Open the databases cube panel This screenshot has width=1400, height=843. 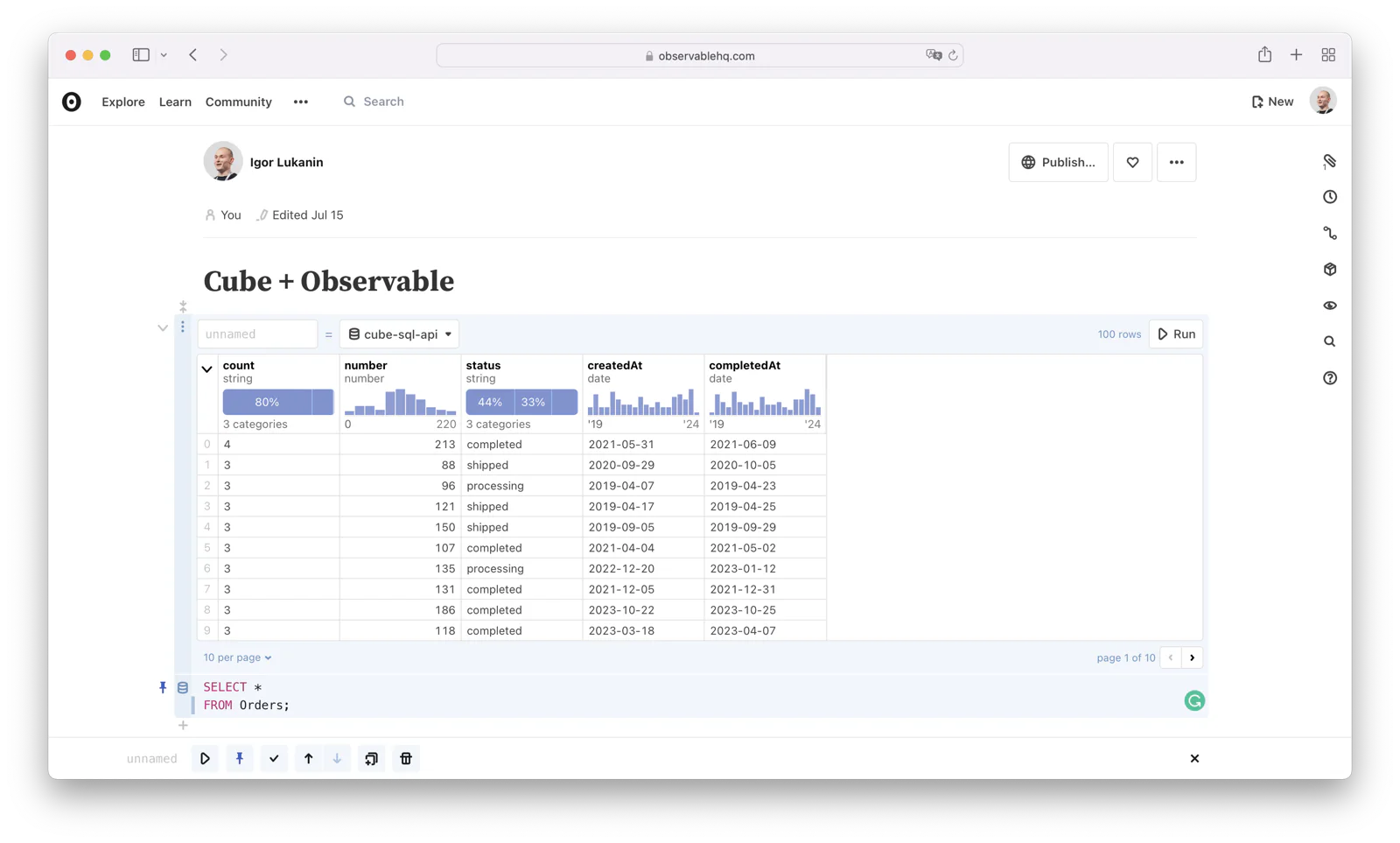point(1330,269)
